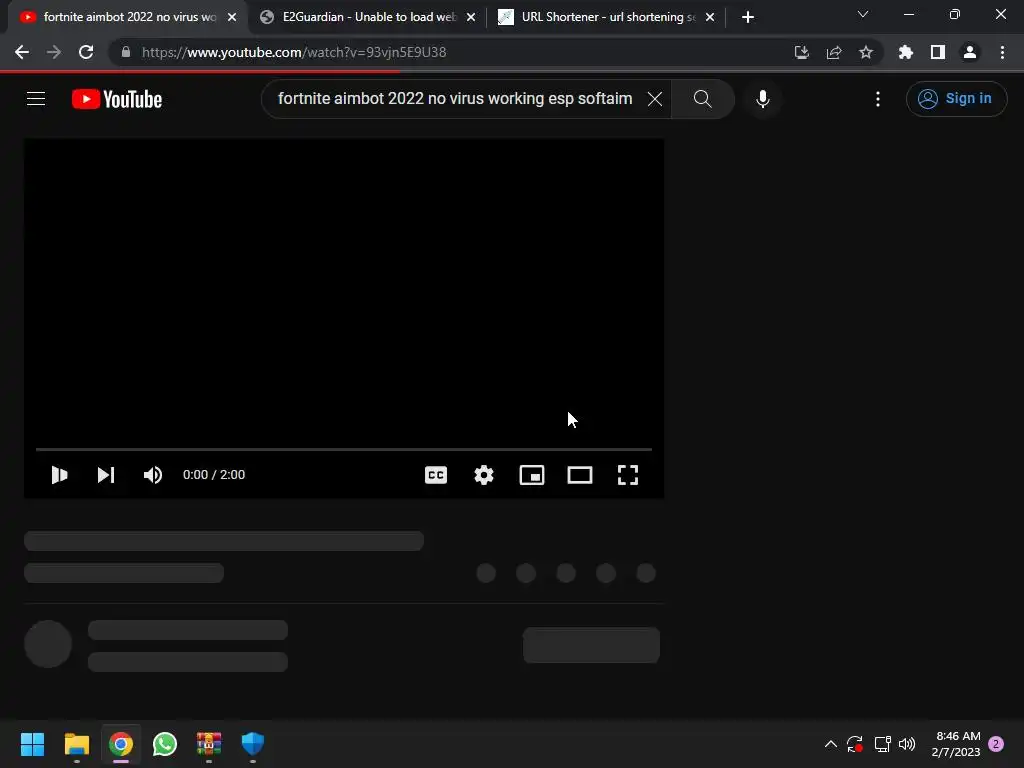Enable miniplayer mode
Image resolution: width=1024 pixels, height=768 pixels.
click(532, 475)
